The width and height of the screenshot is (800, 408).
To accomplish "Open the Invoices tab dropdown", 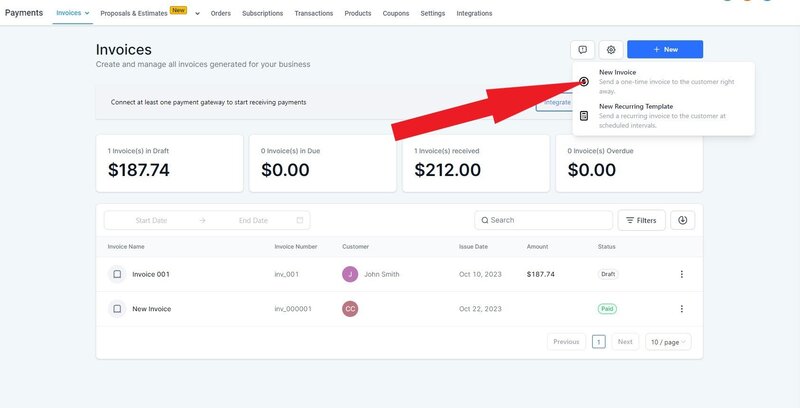I will coord(72,13).
